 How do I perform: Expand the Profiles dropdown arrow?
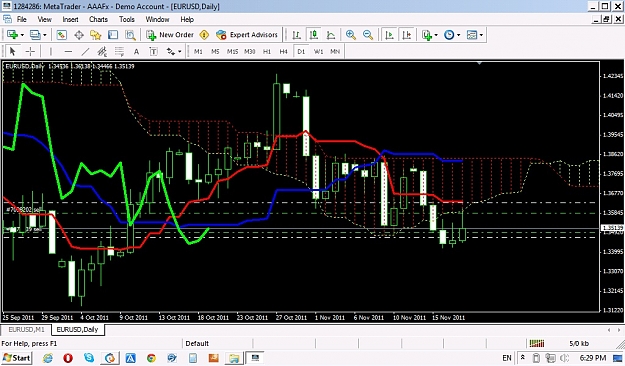44,35
